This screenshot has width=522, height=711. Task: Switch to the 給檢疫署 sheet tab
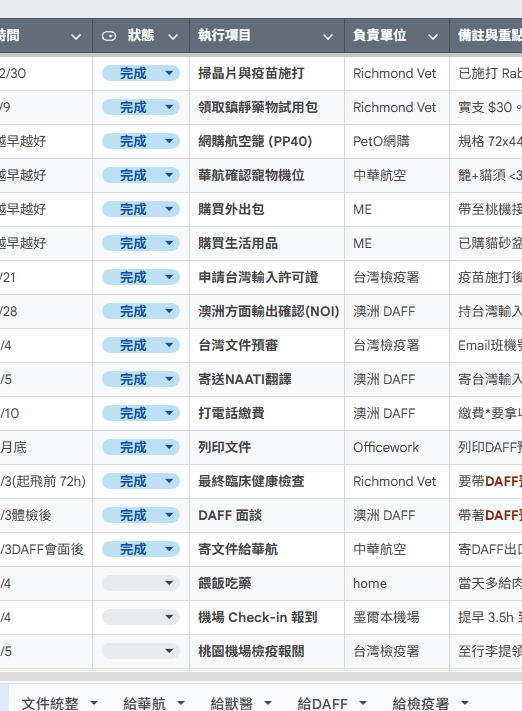point(420,703)
